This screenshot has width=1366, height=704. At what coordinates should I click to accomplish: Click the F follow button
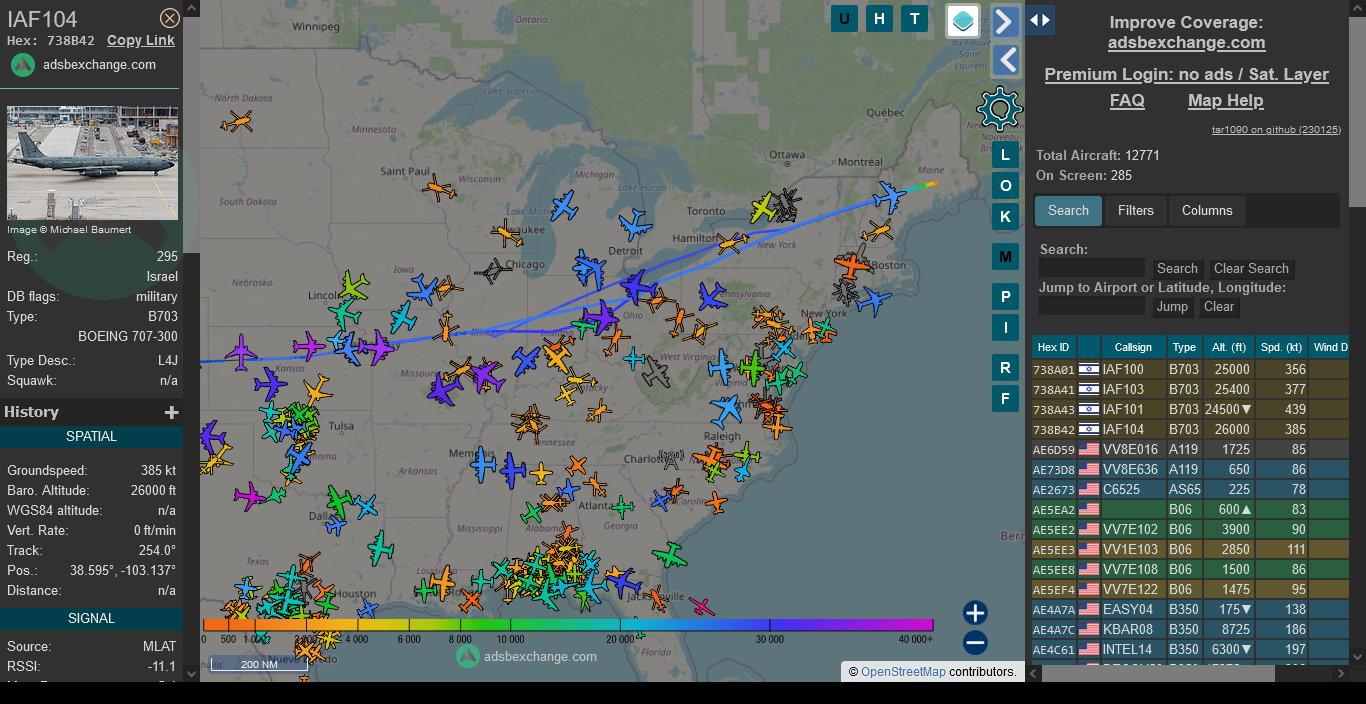click(1005, 398)
